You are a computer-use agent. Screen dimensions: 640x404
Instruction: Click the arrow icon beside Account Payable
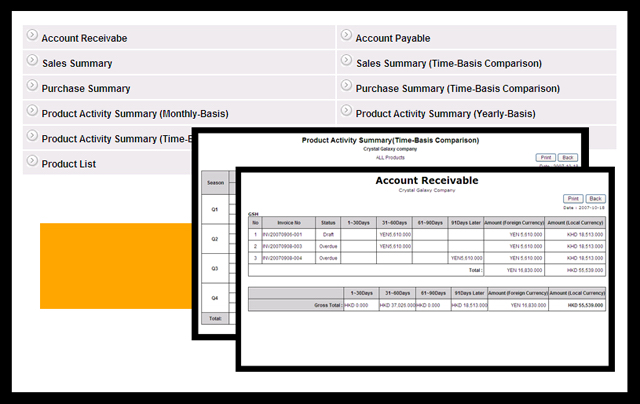pyautogui.click(x=346, y=35)
